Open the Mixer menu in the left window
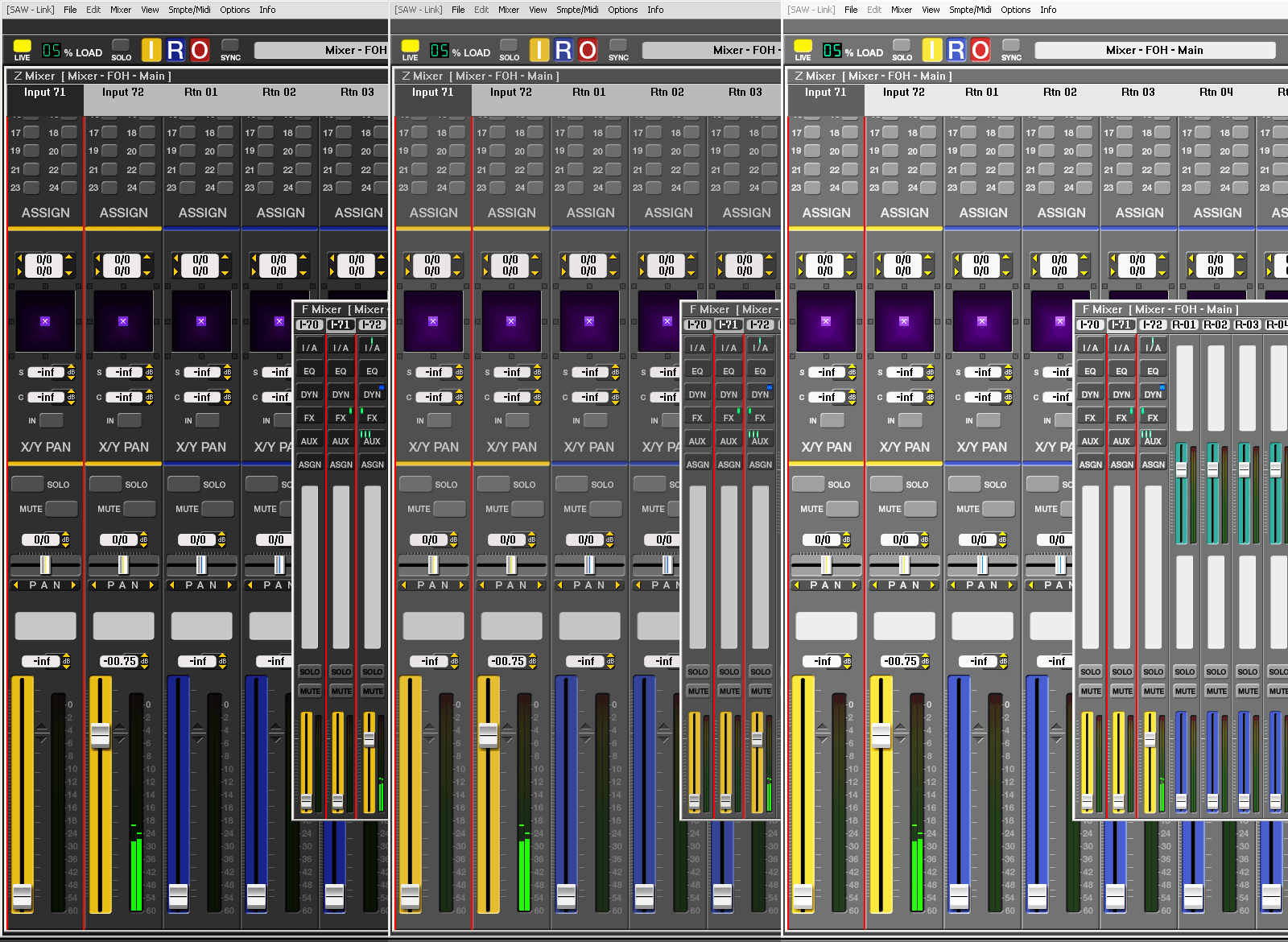The width and height of the screenshot is (1288, 942). [121, 10]
